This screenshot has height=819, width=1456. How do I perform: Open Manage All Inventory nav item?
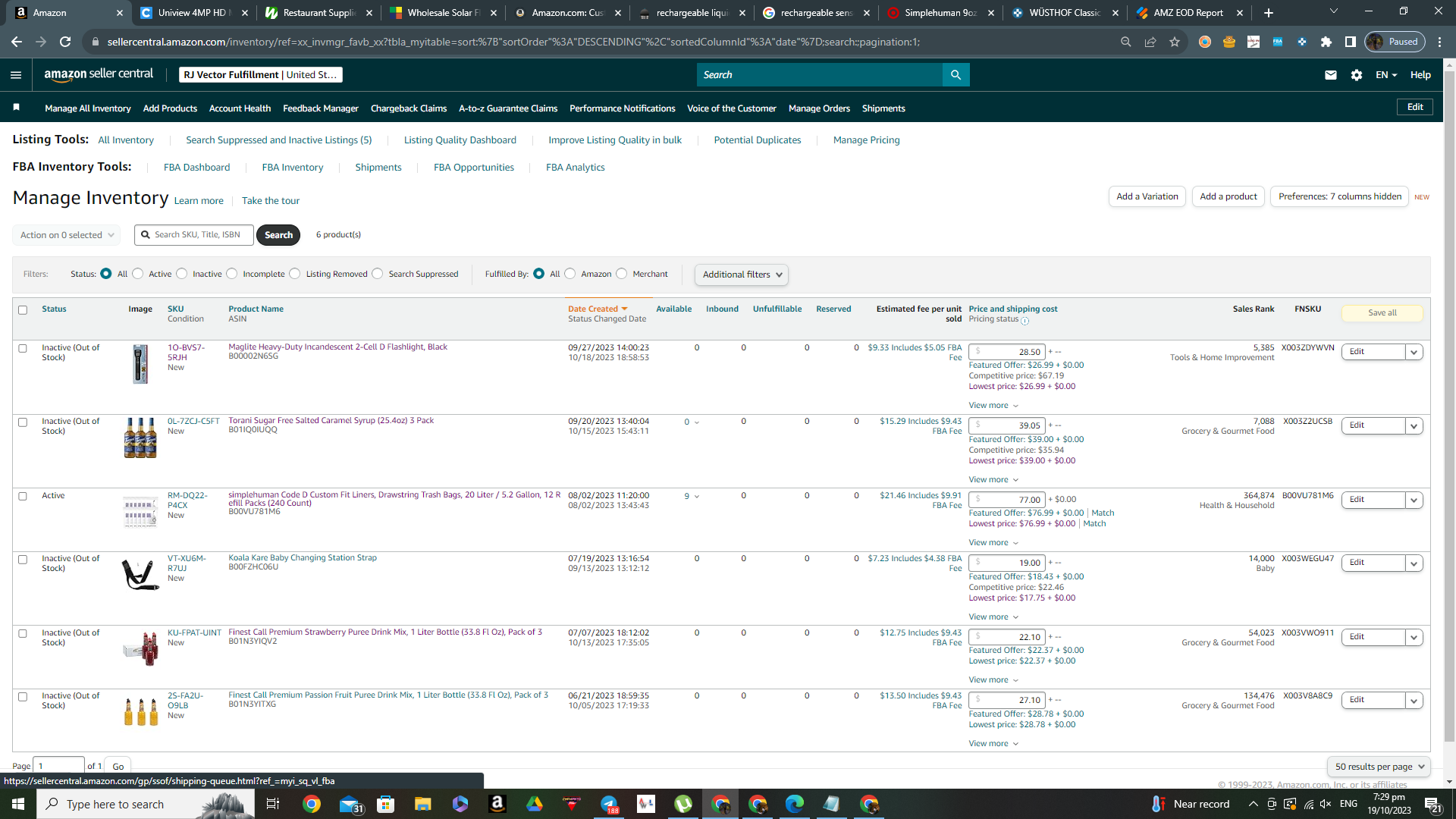[88, 108]
